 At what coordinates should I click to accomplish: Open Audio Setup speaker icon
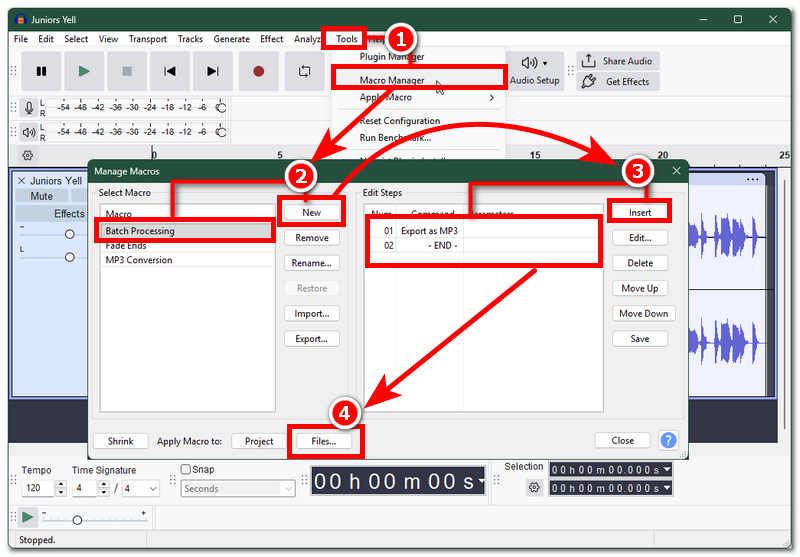tap(530, 63)
